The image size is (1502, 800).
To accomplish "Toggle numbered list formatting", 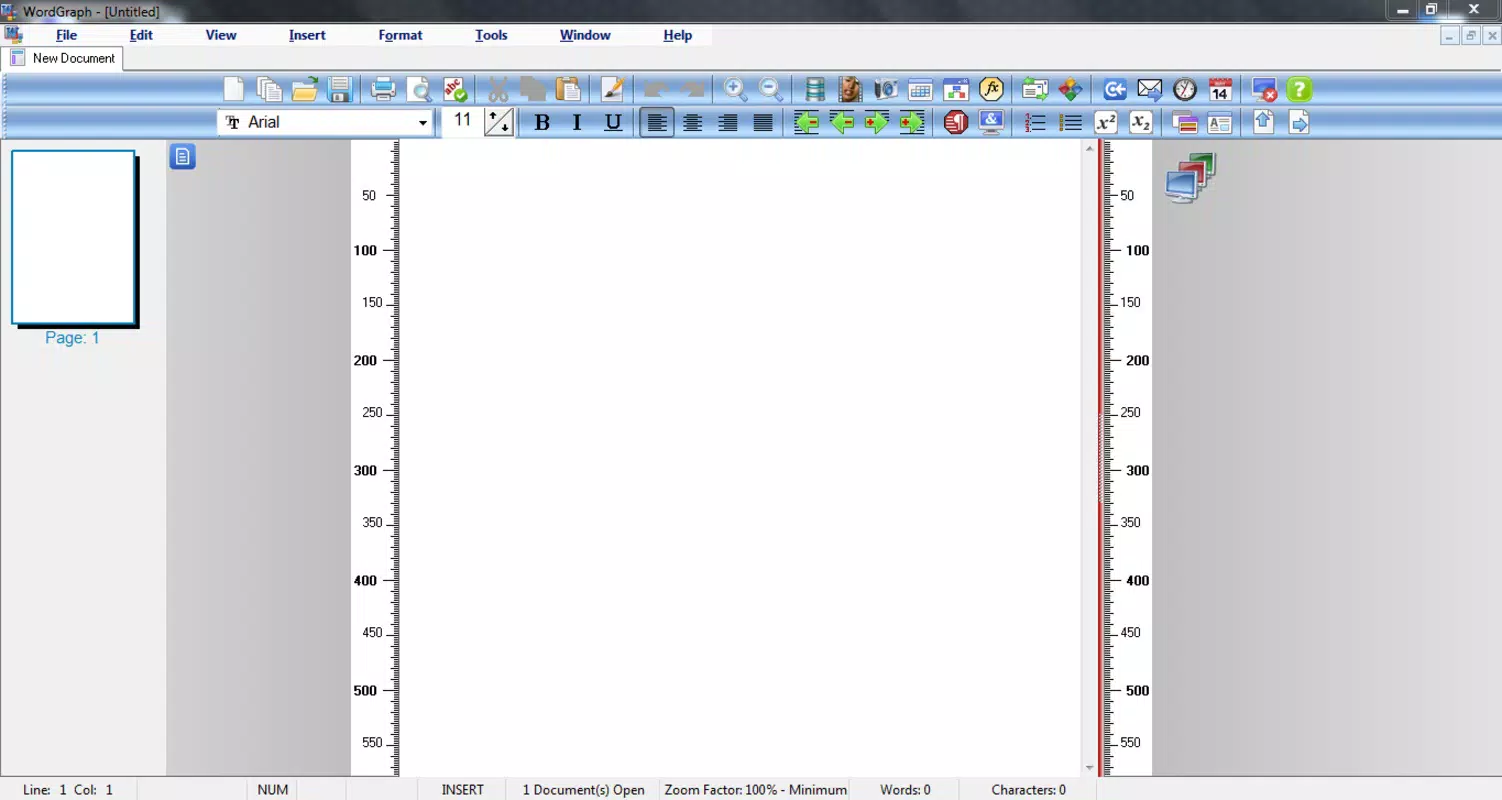I will click(1035, 122).
